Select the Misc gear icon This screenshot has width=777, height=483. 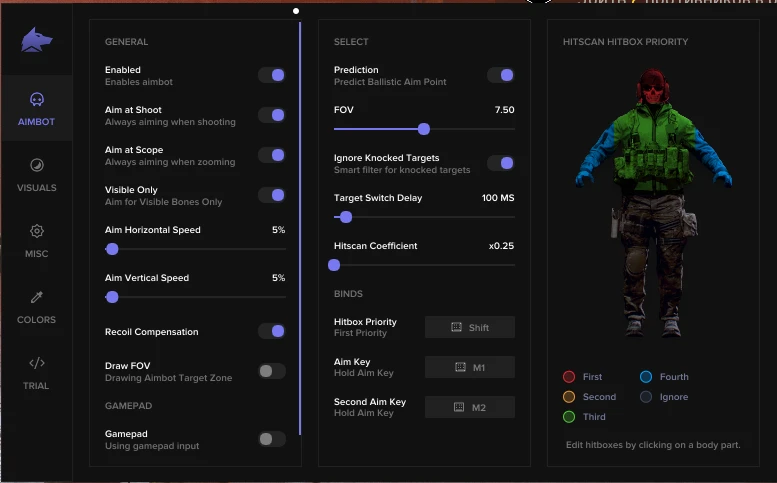[x=36, y=232]
